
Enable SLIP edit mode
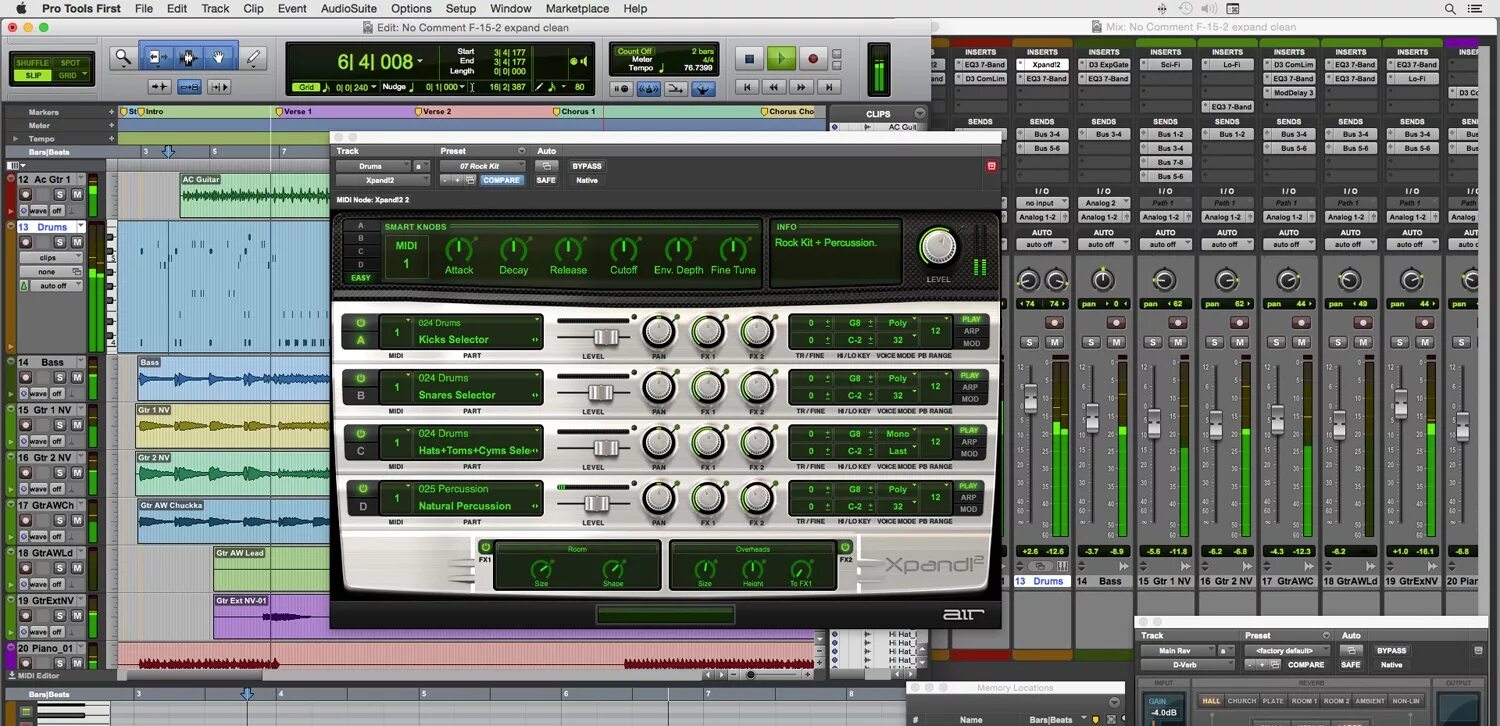coord(34,75)
